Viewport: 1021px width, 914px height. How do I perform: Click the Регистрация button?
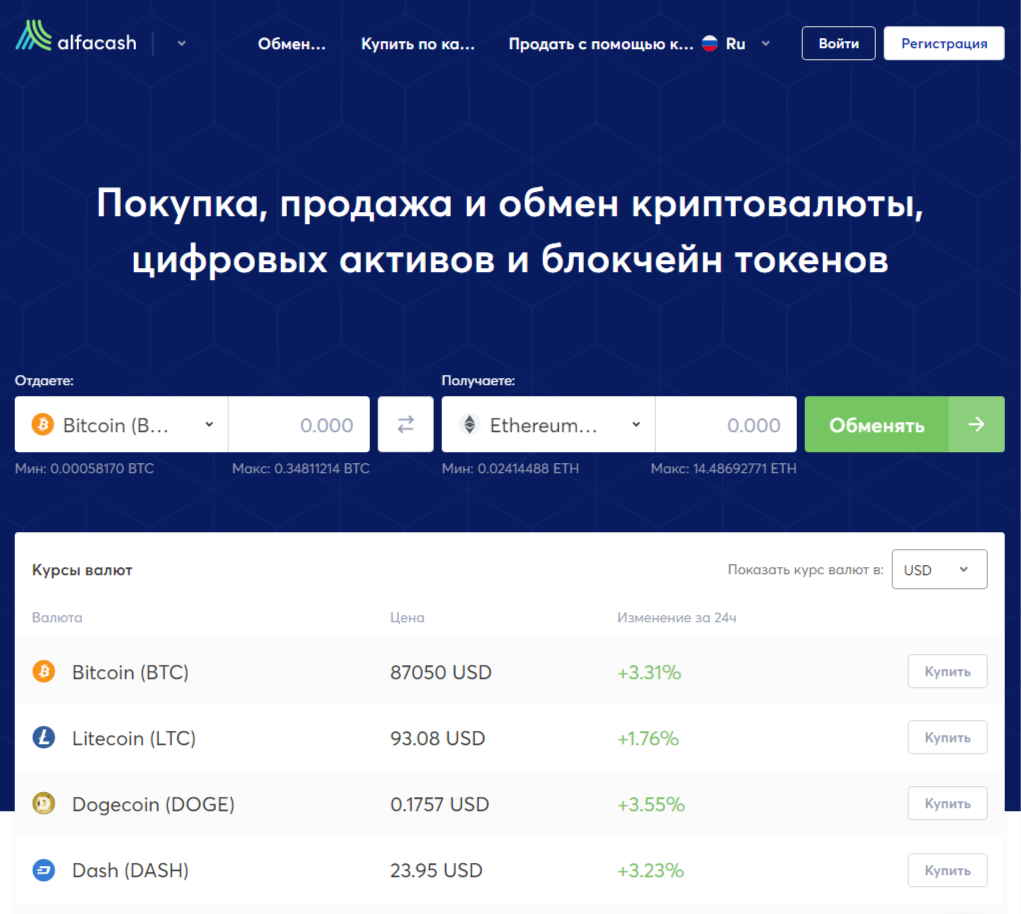[944, 44]
